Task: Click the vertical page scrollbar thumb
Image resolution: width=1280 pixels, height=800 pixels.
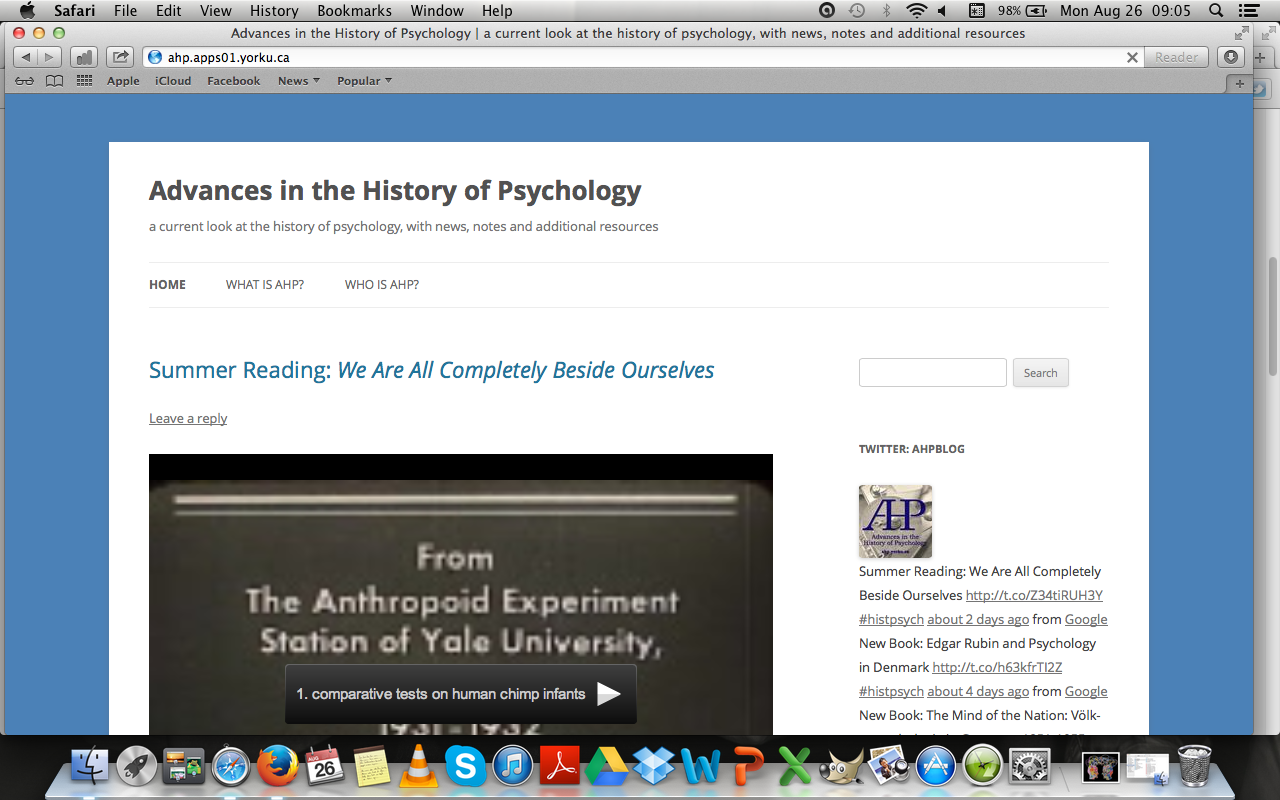Action: (1272, 315)
